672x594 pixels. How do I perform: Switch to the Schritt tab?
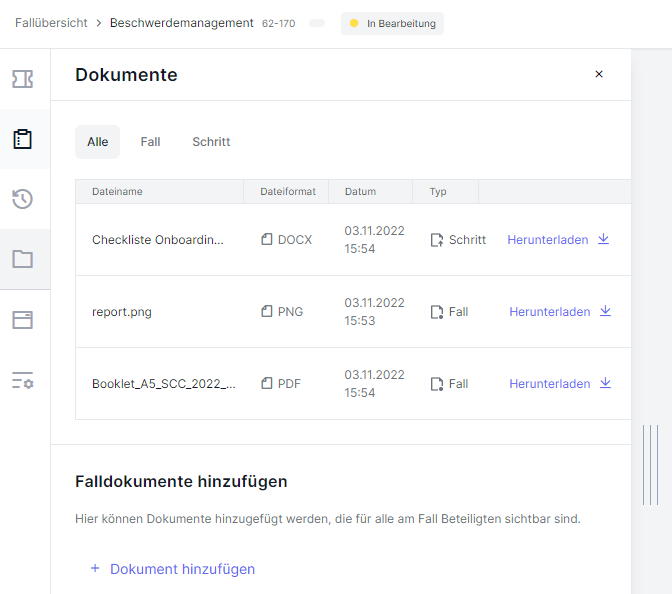[211, 142]
